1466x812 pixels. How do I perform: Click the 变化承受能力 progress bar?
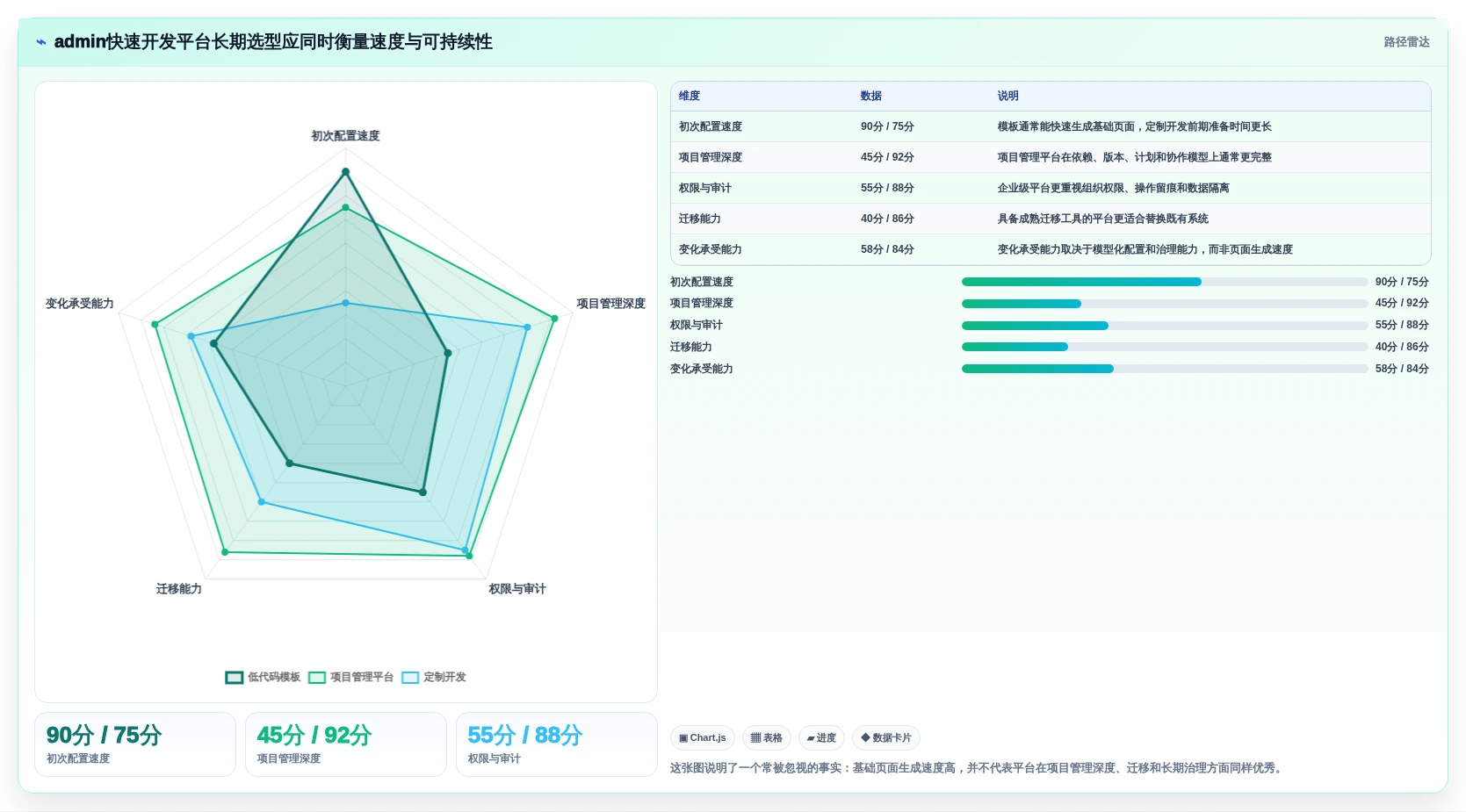(1165, 369)
